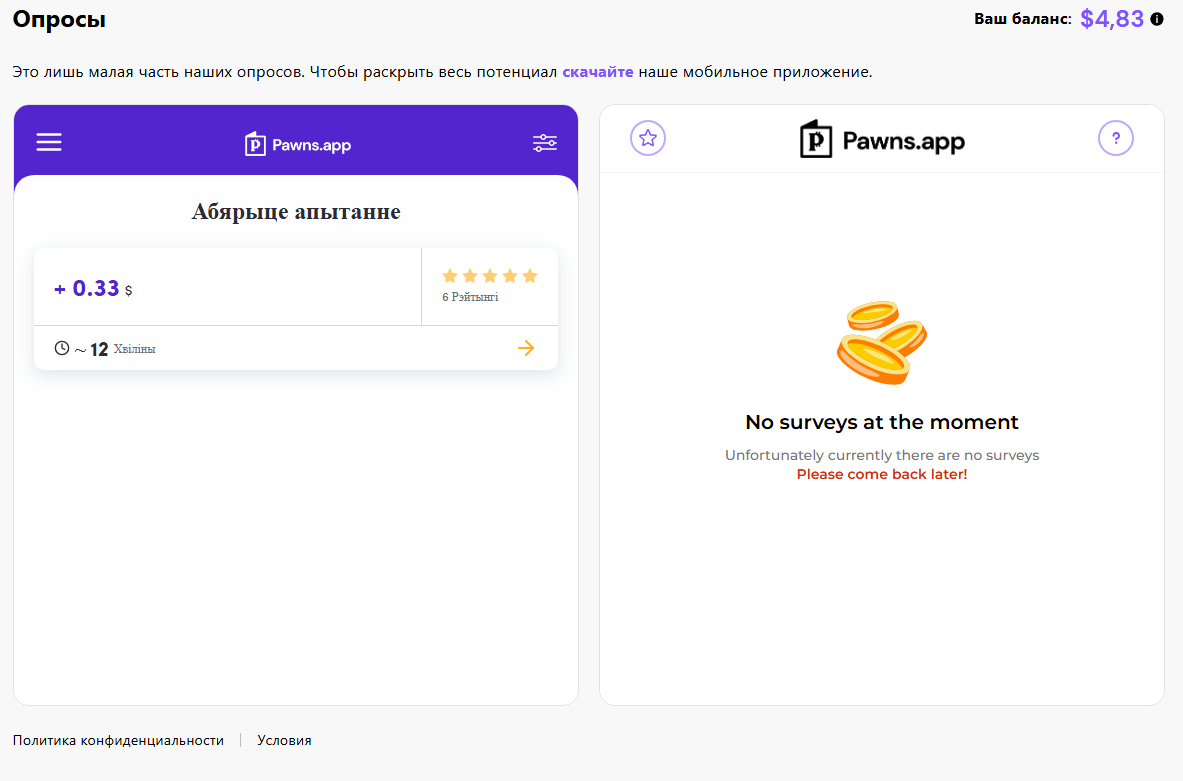1183x781 pixels.
Task: Click black Pawns.app logo in right panel
Action: pyautogui.click(x=882, y=140)
